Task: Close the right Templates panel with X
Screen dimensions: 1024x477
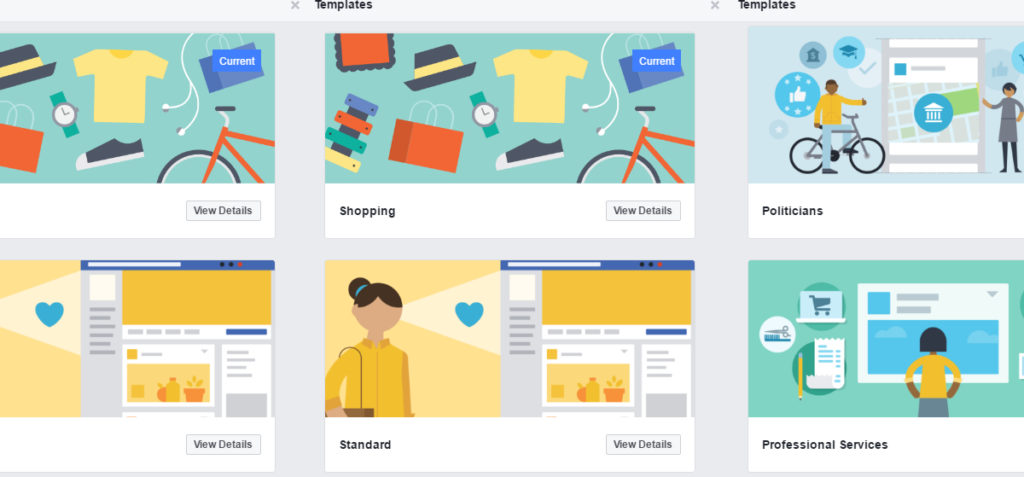Action: pyautogui.click(x=715, y=5)
